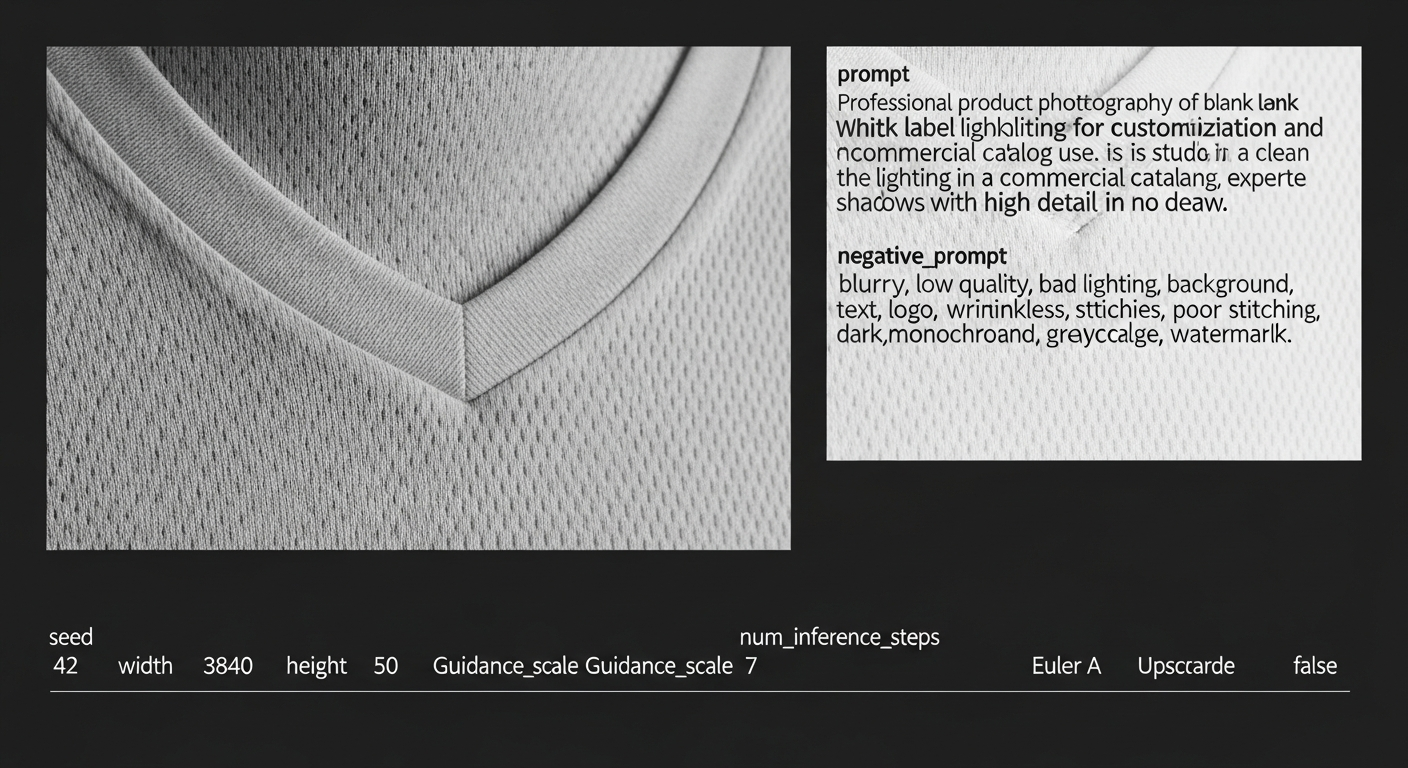Click the "seed" label

[71, 637]
